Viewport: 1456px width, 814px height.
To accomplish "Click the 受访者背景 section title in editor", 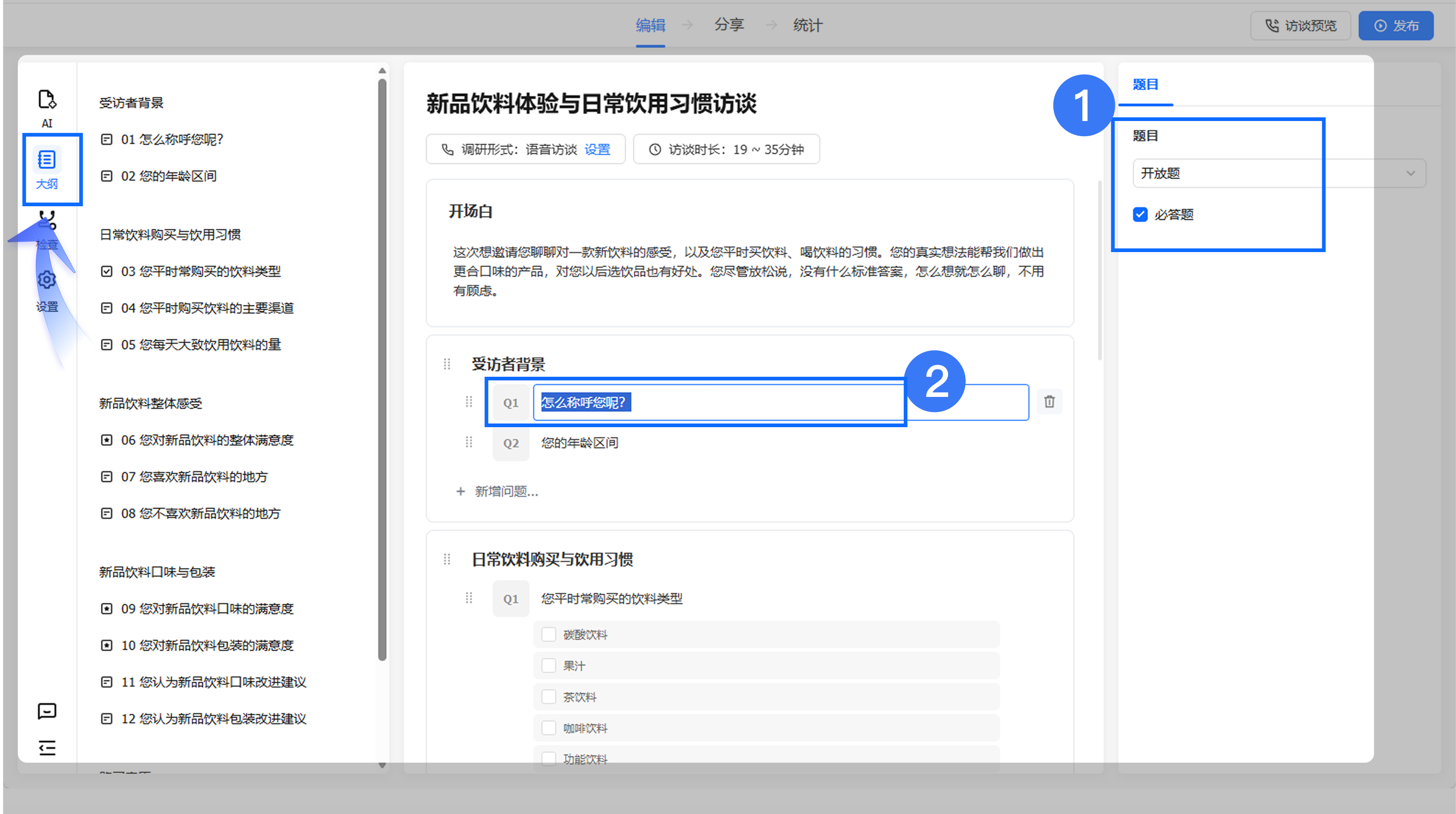I will click(508, 365).
